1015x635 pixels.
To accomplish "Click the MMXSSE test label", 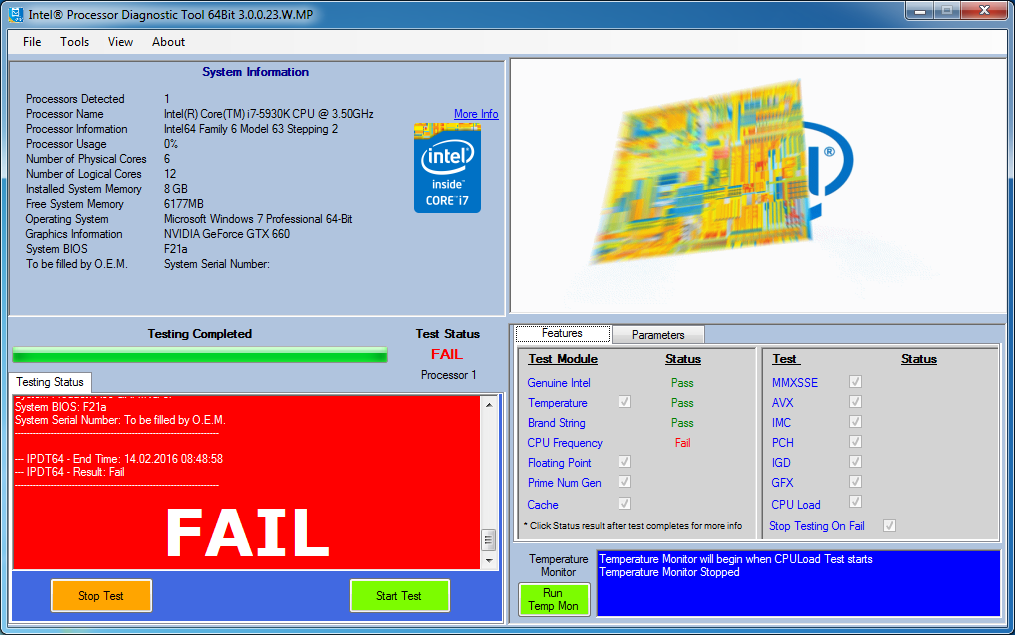I will click(x=795, y=383).
